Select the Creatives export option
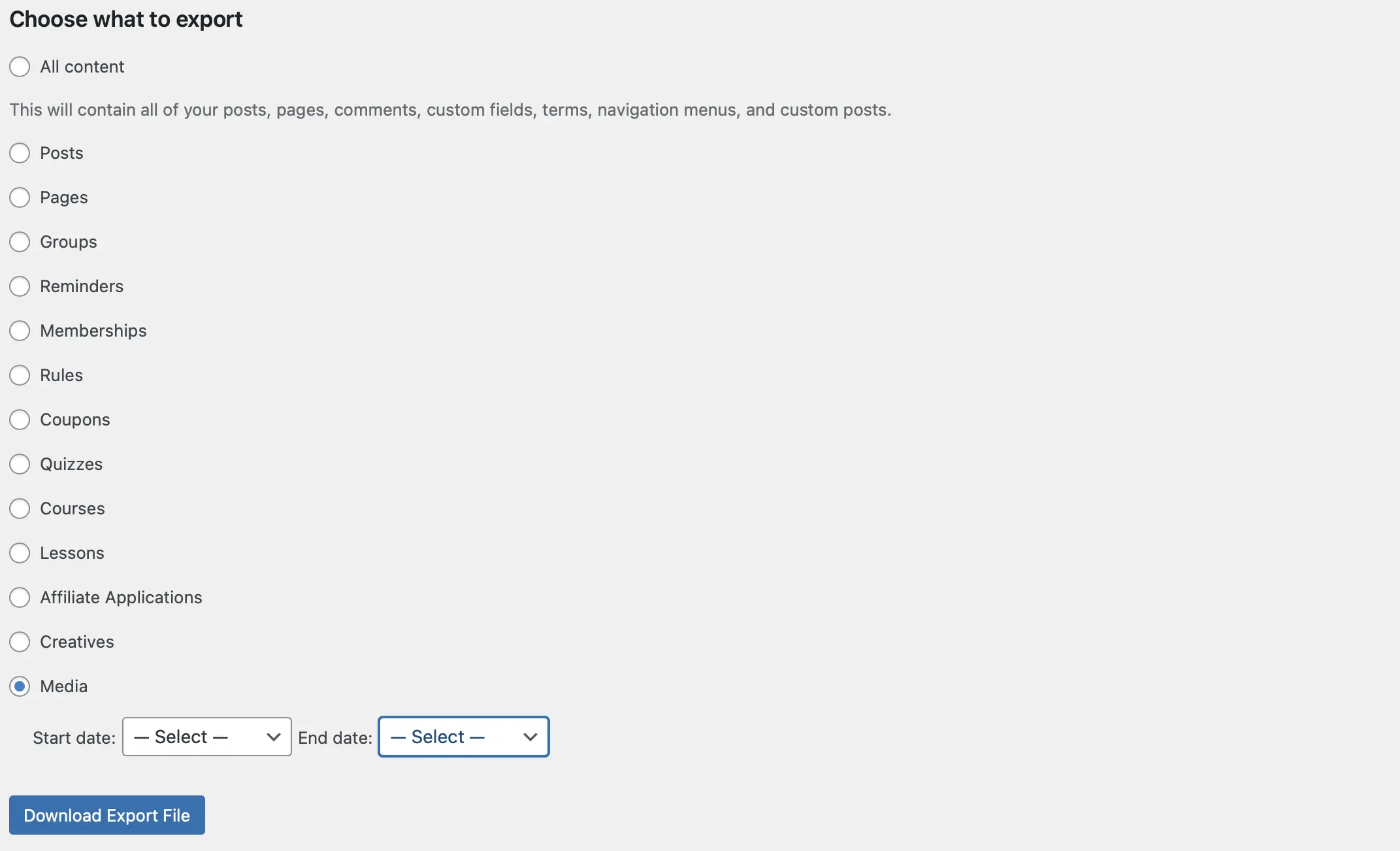This screenshot has width=1400, height=851. (19, 641)
